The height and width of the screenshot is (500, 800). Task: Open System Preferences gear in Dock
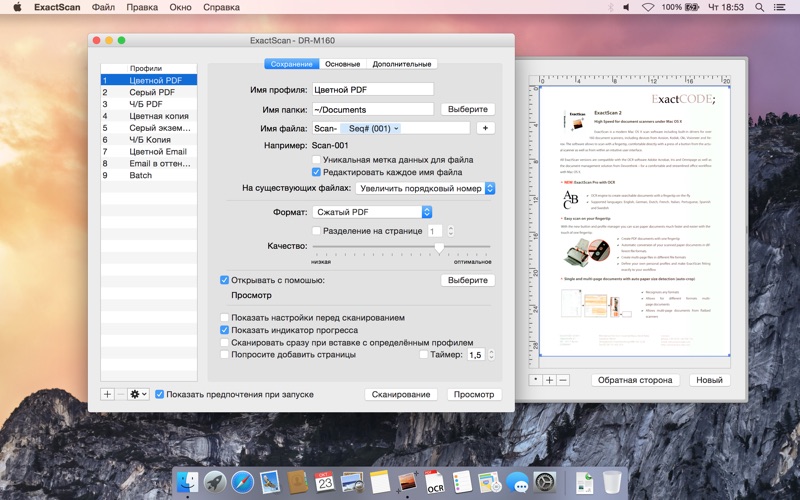pyautogui.click(x=545, y=482)
